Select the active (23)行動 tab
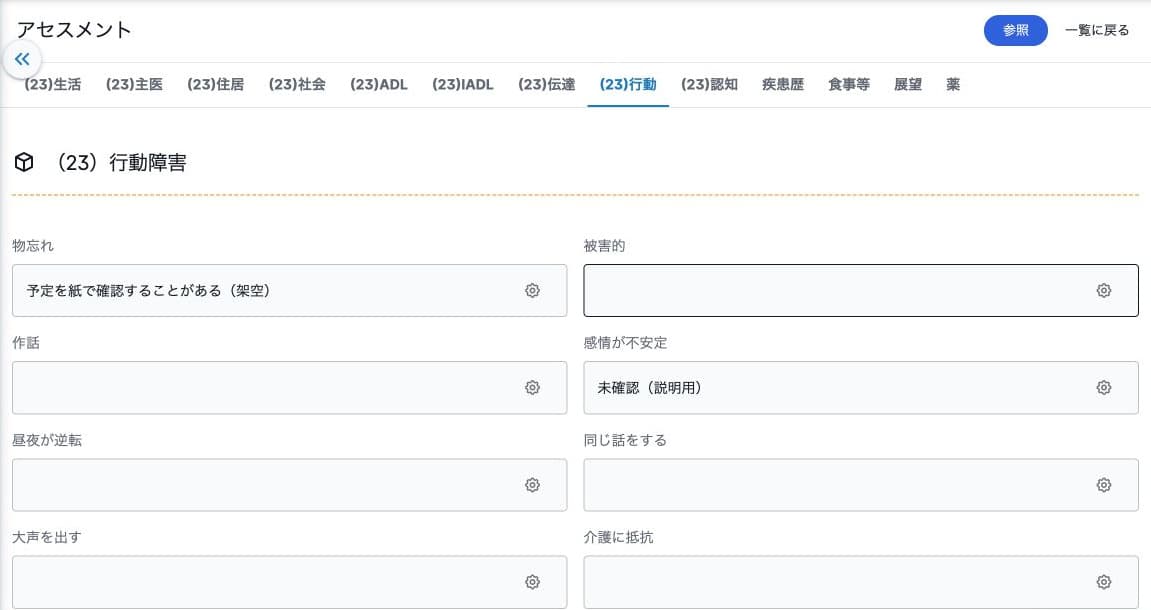The width and height of the screenshot is (1151, 610). 628,84
